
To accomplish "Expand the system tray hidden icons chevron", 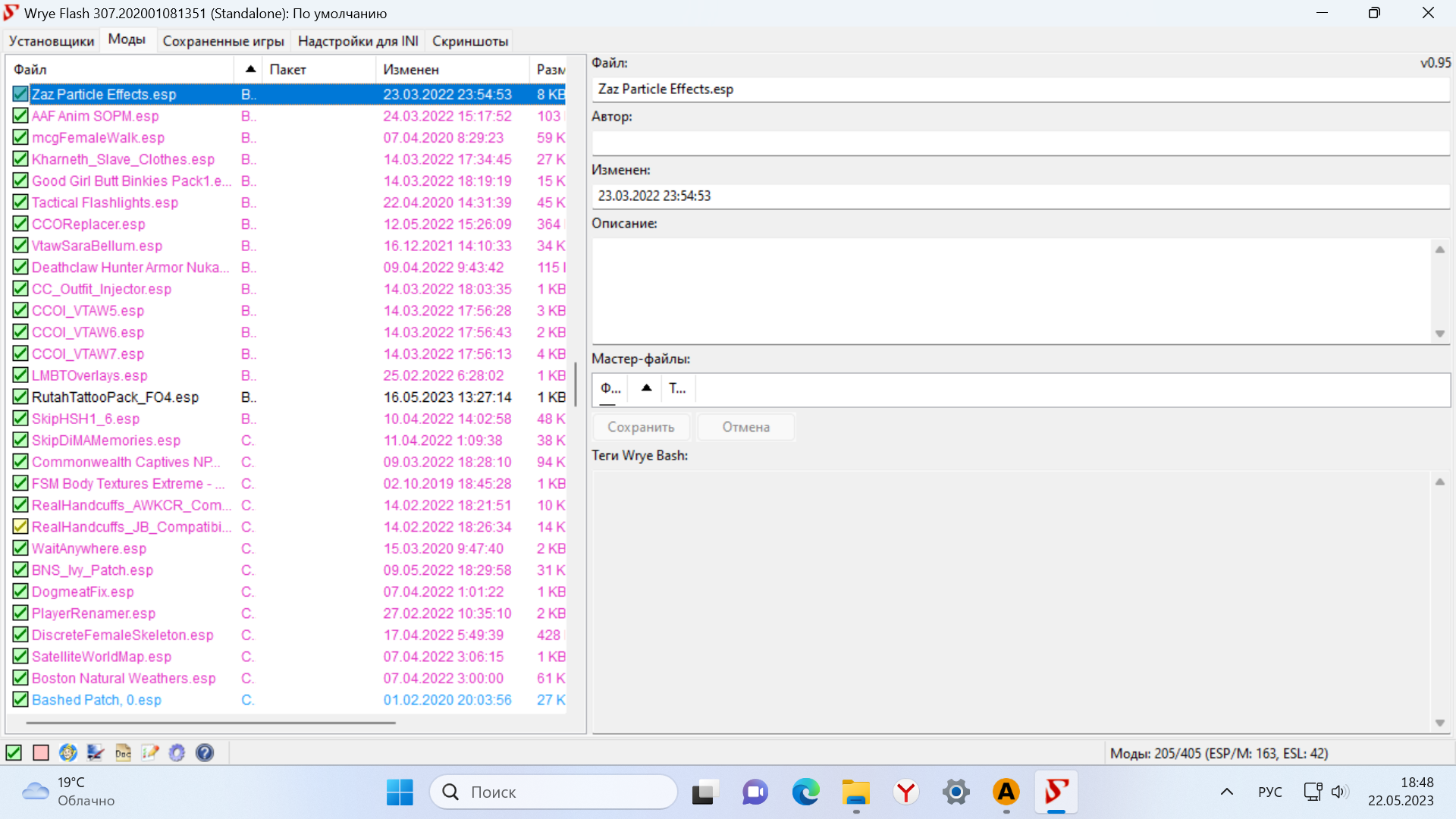I will point(1226,792).
